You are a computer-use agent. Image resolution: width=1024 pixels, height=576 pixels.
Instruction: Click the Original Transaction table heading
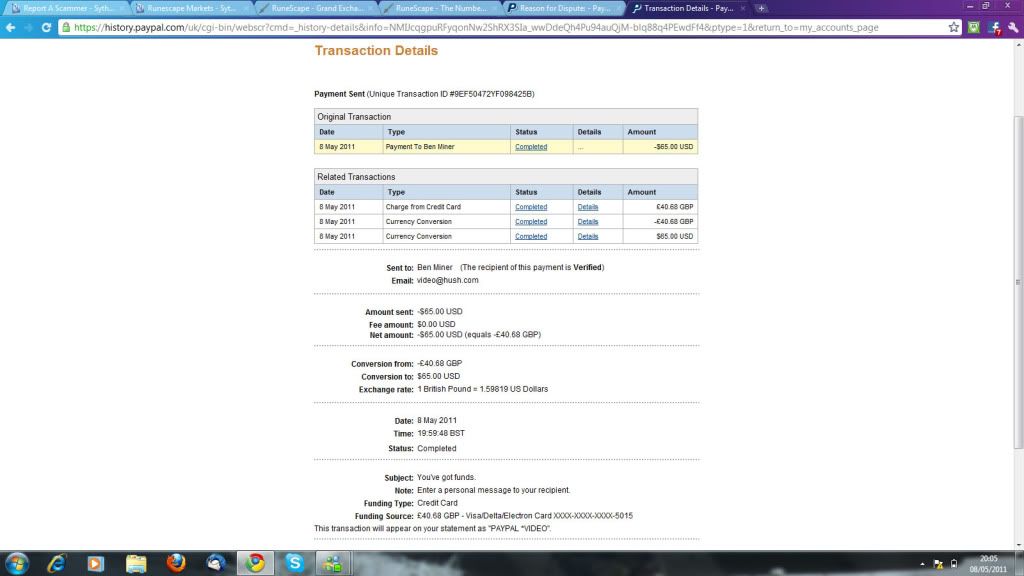click(354, 117)
